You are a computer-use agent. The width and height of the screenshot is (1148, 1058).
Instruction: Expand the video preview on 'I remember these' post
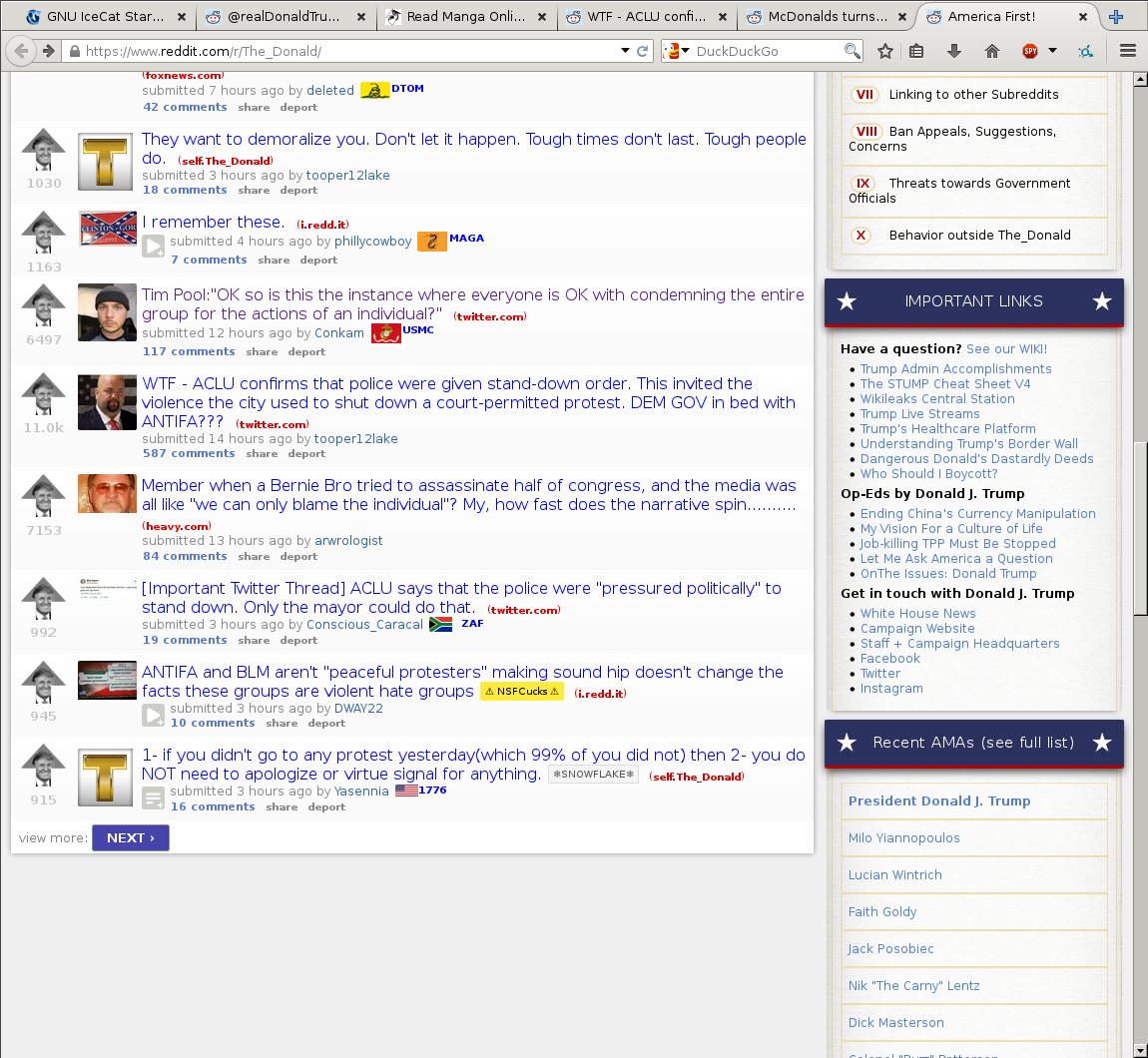coord(154,246)
